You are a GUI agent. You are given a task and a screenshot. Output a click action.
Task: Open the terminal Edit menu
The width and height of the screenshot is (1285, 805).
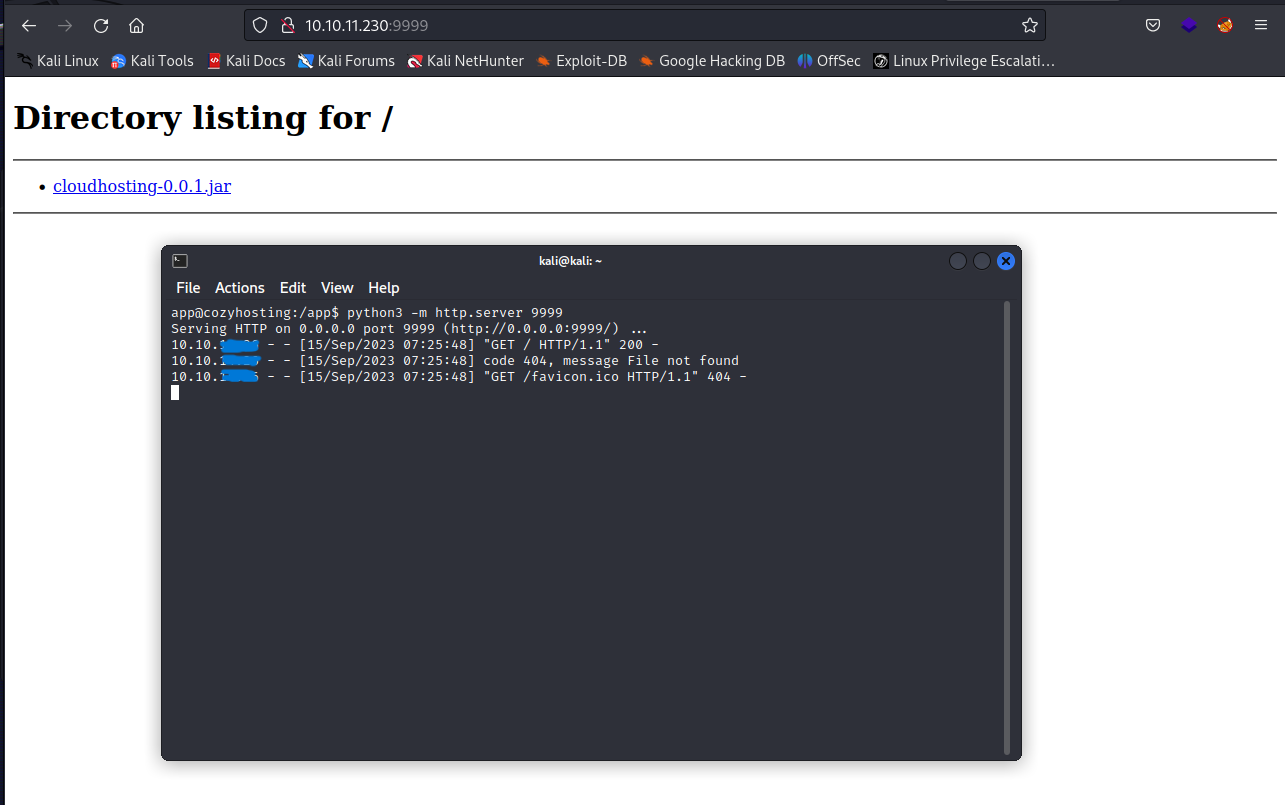(x=293, y=288)
